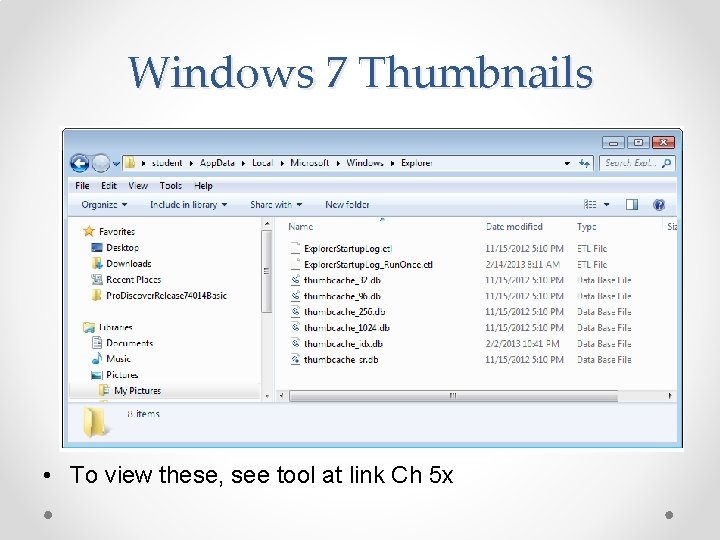Select ExplorerStartupLog_RunOnce.etl file name
Image resolution: width=720 pixels, height=540 pixels.
click(368, 264)
